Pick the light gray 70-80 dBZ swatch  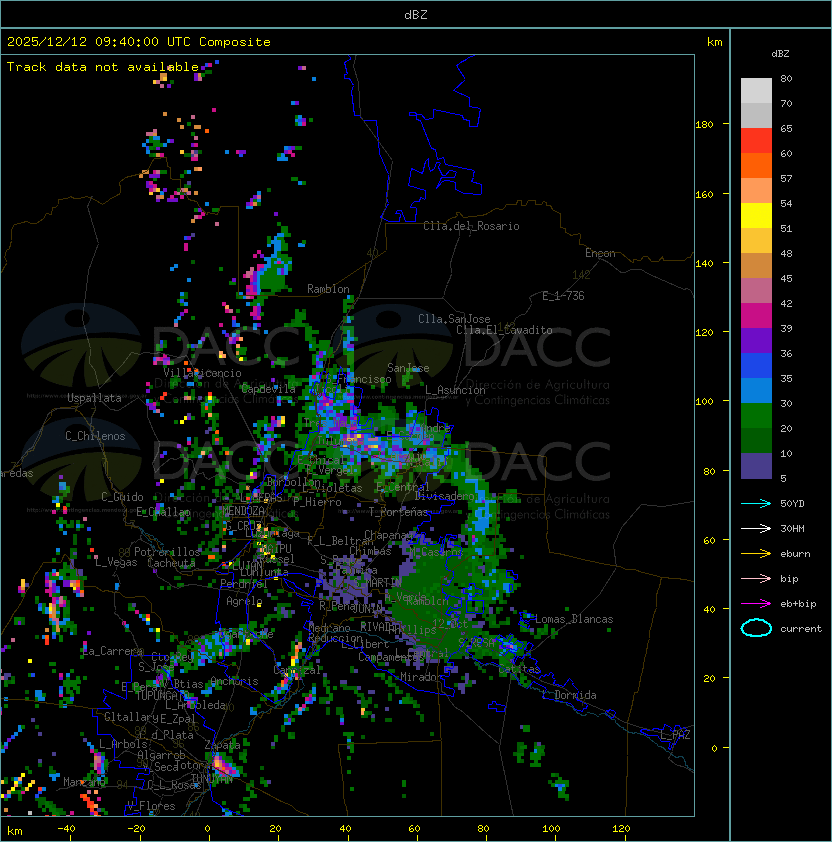(756, 91)
